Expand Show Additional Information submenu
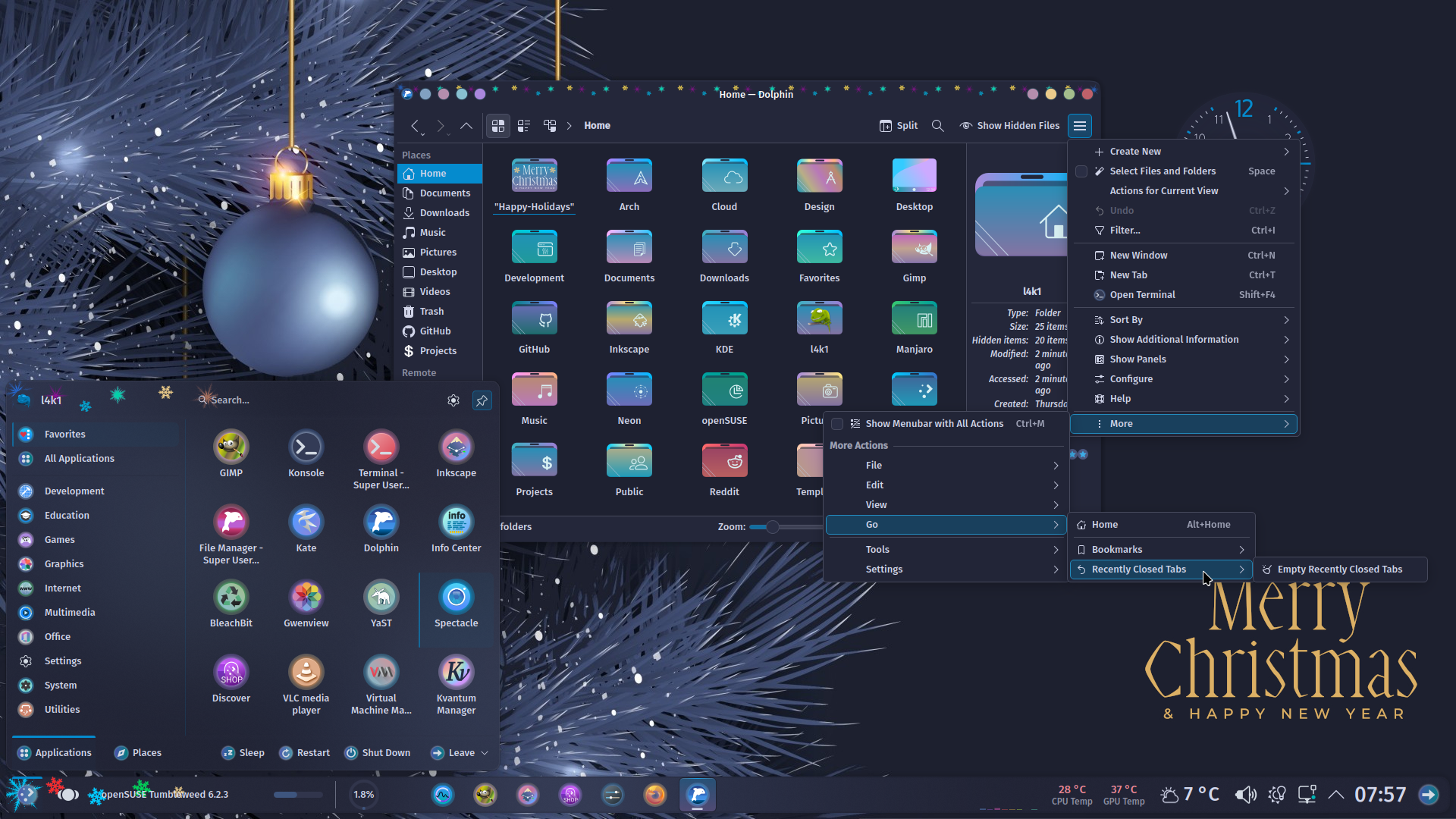The image size is (1456, 819). [x=1184, y=340]
